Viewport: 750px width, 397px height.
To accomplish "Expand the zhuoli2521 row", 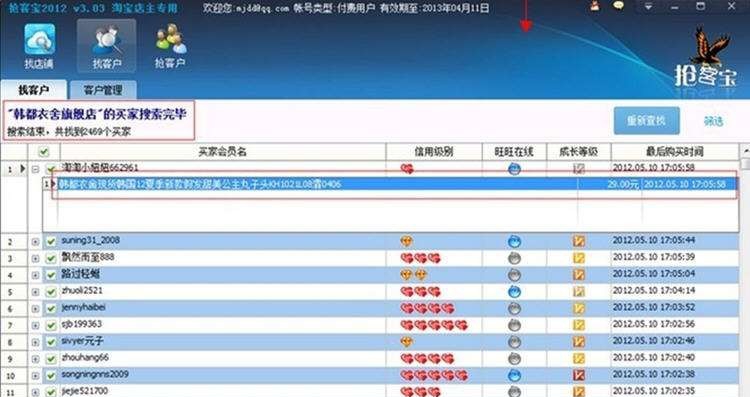I will (35, 292).
